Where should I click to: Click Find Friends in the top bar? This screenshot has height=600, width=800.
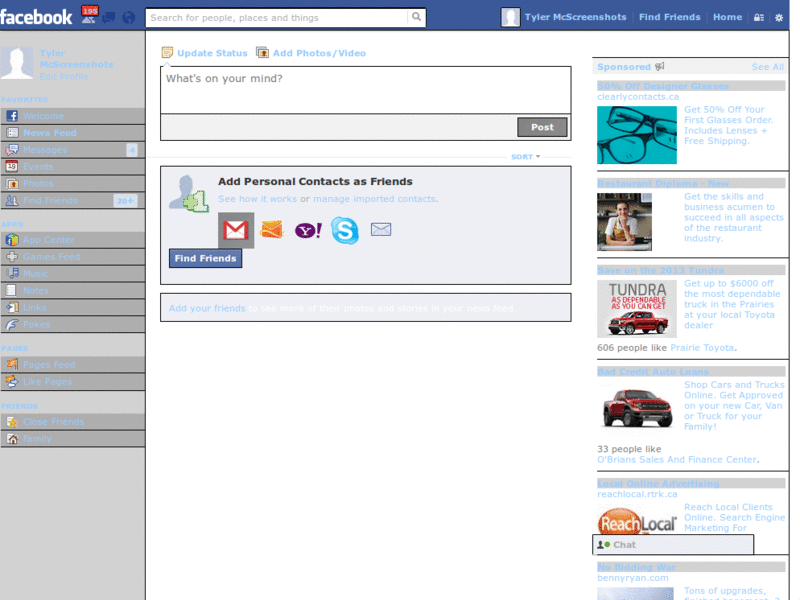pos(669,17)
